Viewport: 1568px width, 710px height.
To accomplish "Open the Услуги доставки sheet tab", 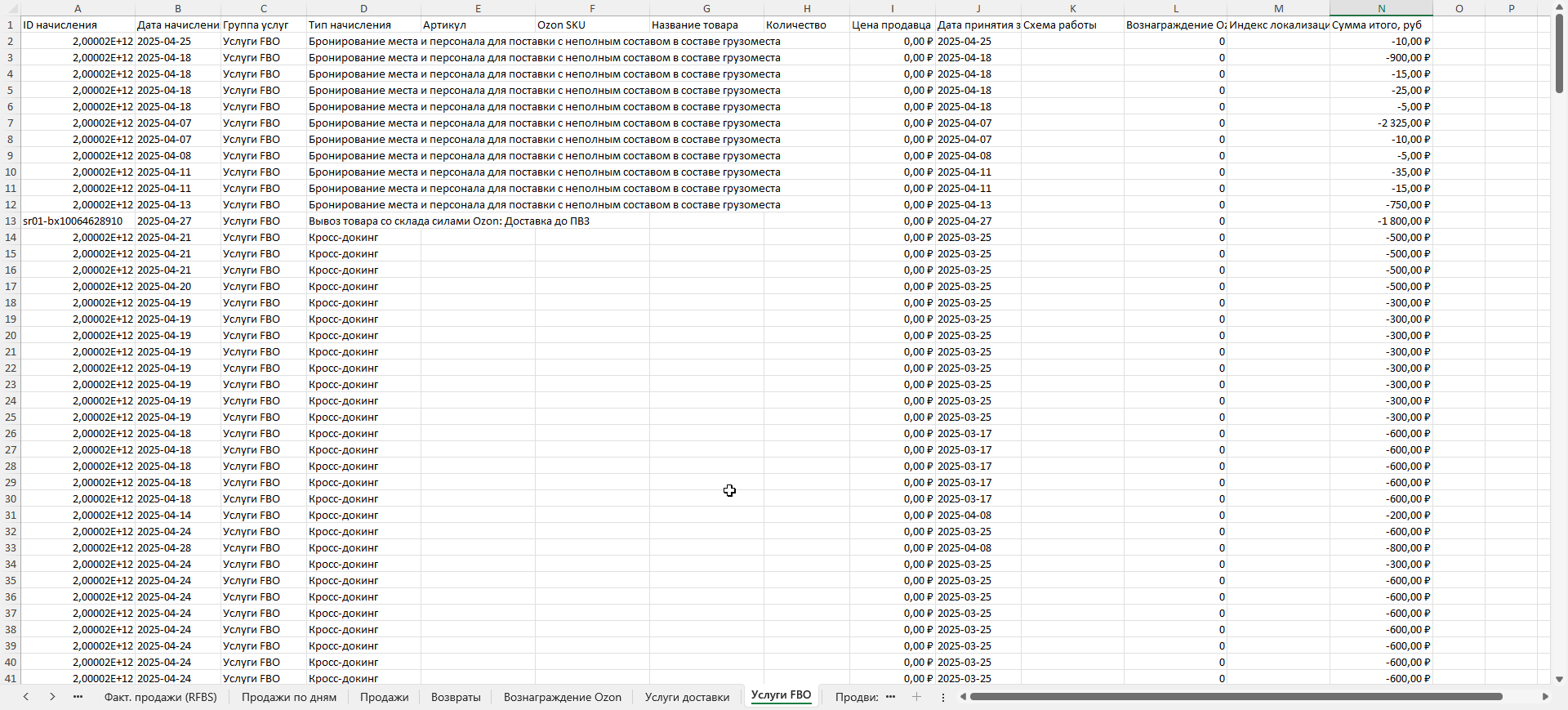I will tap(687, 697).
